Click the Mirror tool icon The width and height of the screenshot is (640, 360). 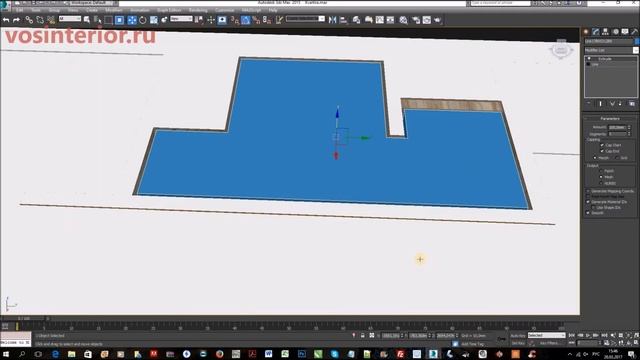[333, 20]
